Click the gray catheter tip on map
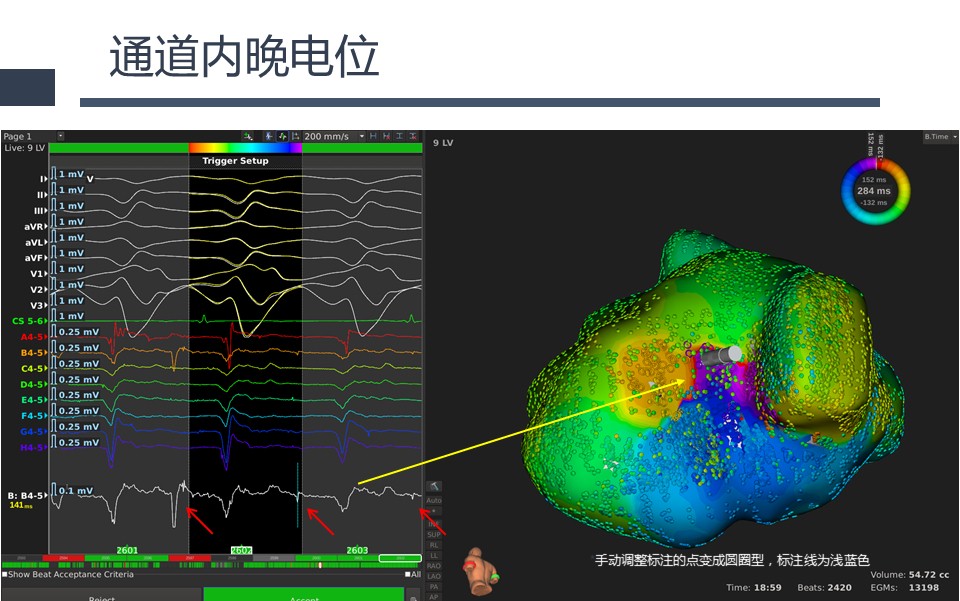The image size is (960, 601). [x=721, y=356]
